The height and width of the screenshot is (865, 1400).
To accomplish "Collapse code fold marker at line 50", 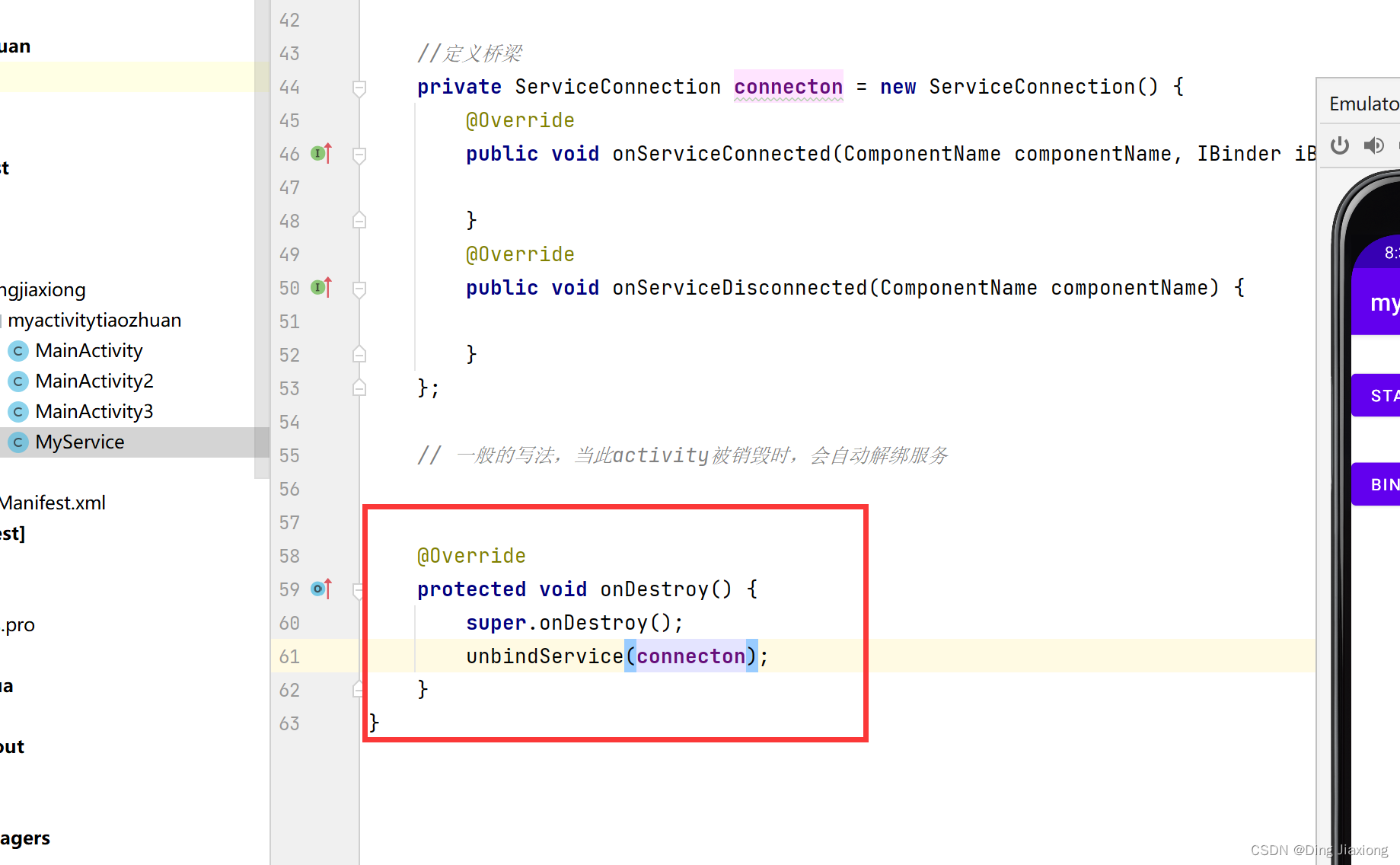I will coord(359,289).
